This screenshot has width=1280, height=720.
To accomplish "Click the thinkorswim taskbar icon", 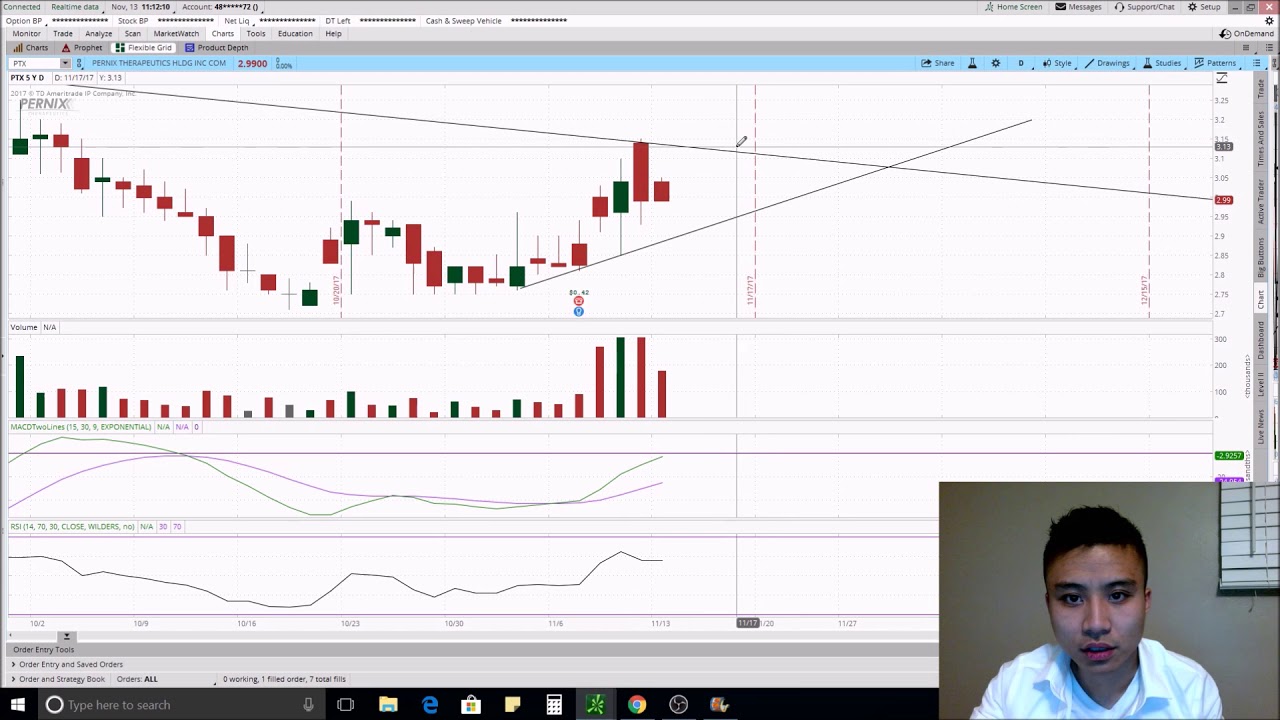I will 595,705.
